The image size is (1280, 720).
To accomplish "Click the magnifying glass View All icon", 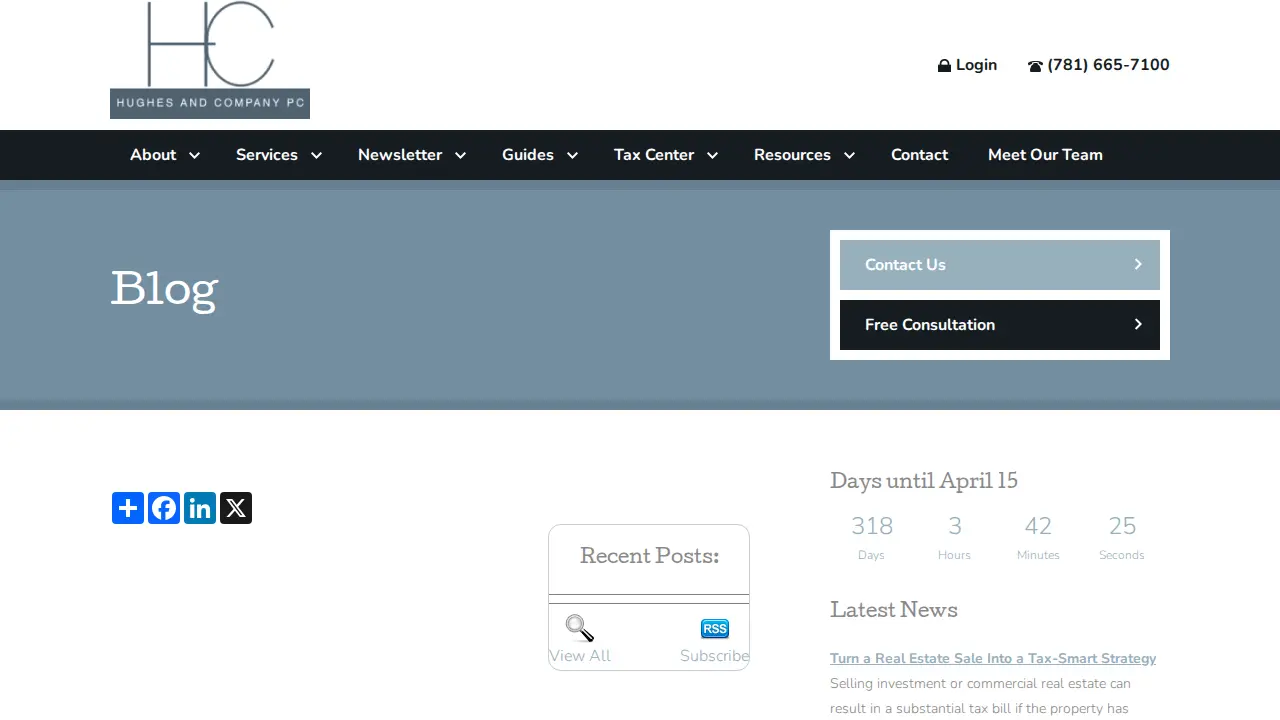I will pyautogui.click(x=580, y=628).
